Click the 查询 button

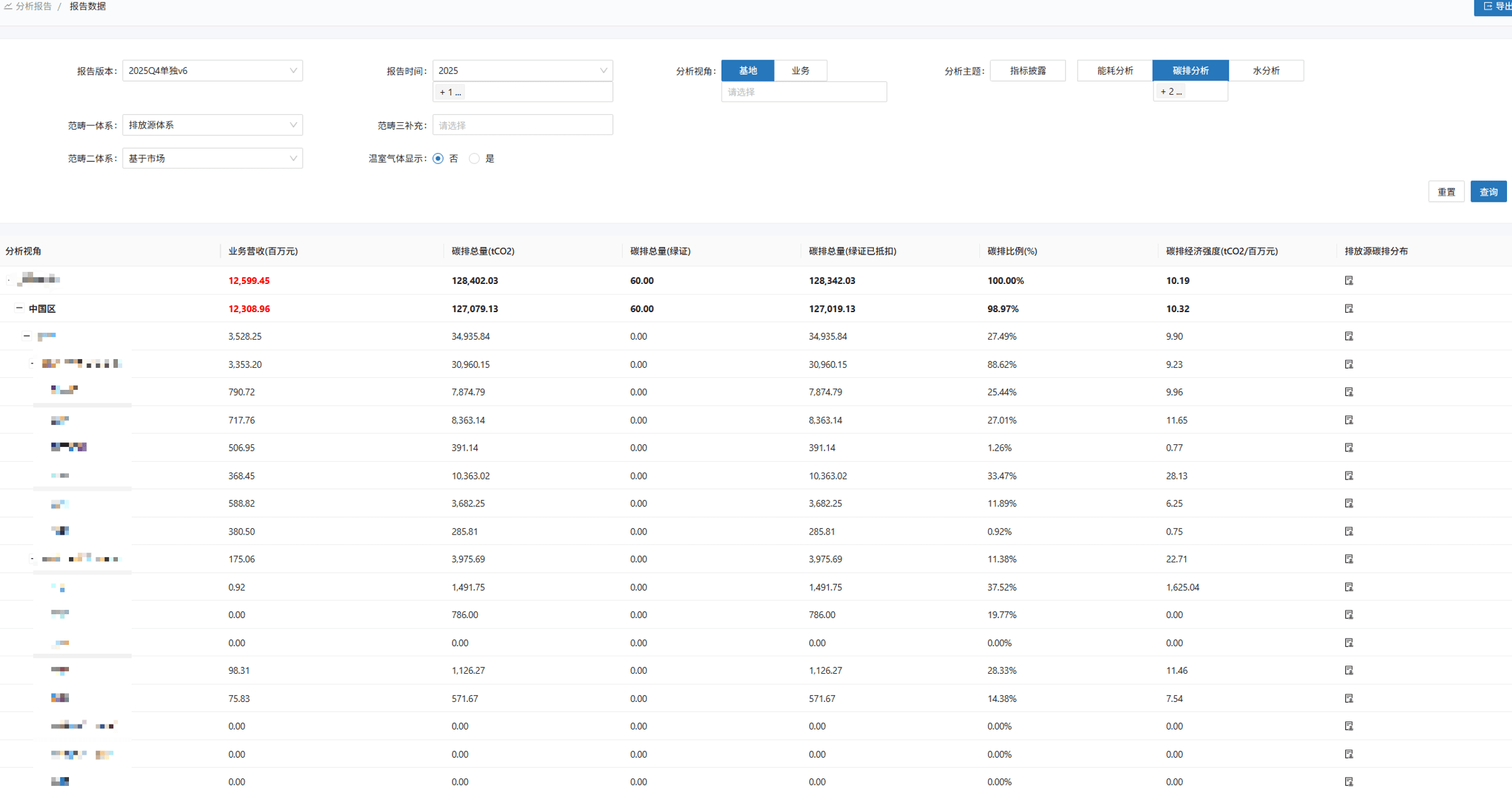(x=1488, y=192)
